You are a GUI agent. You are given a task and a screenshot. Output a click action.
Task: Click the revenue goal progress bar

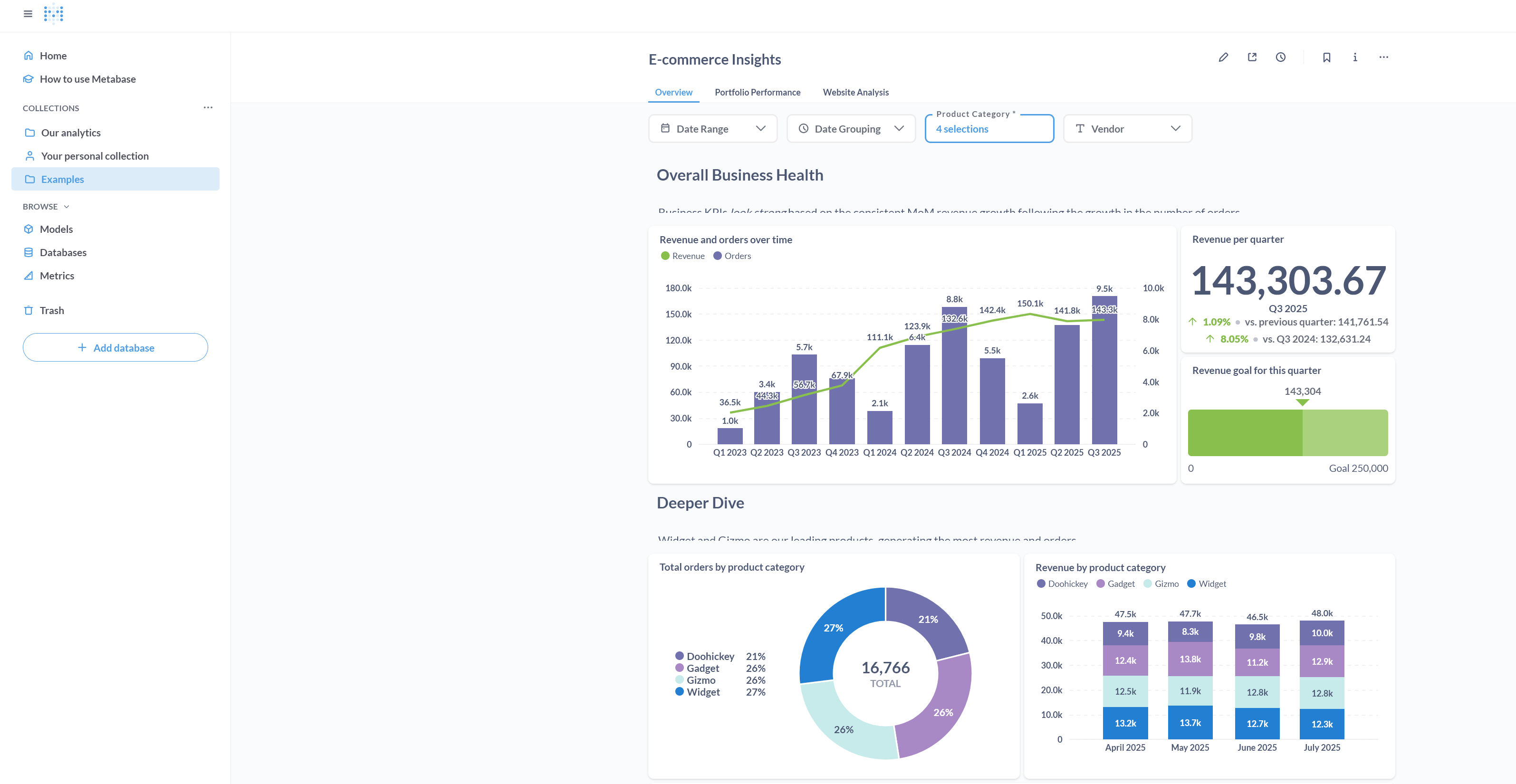pyautogui.click(x=1288, y=432)
